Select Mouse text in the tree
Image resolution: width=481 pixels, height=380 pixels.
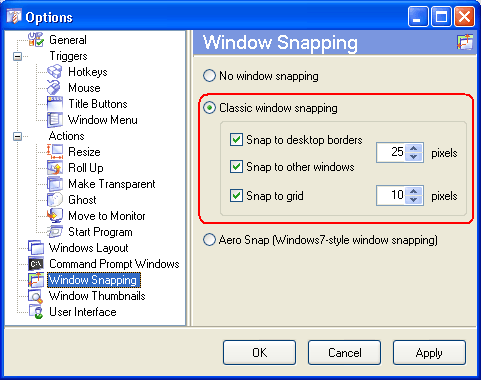[x=84, y=88]
